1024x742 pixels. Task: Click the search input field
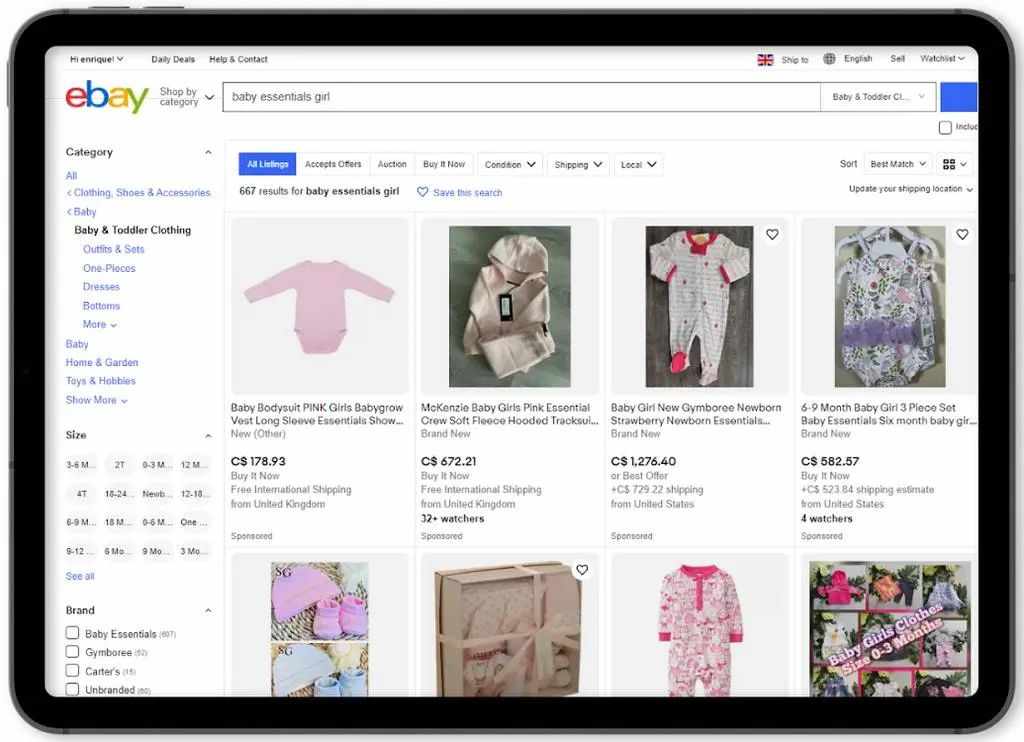(521, 97)
